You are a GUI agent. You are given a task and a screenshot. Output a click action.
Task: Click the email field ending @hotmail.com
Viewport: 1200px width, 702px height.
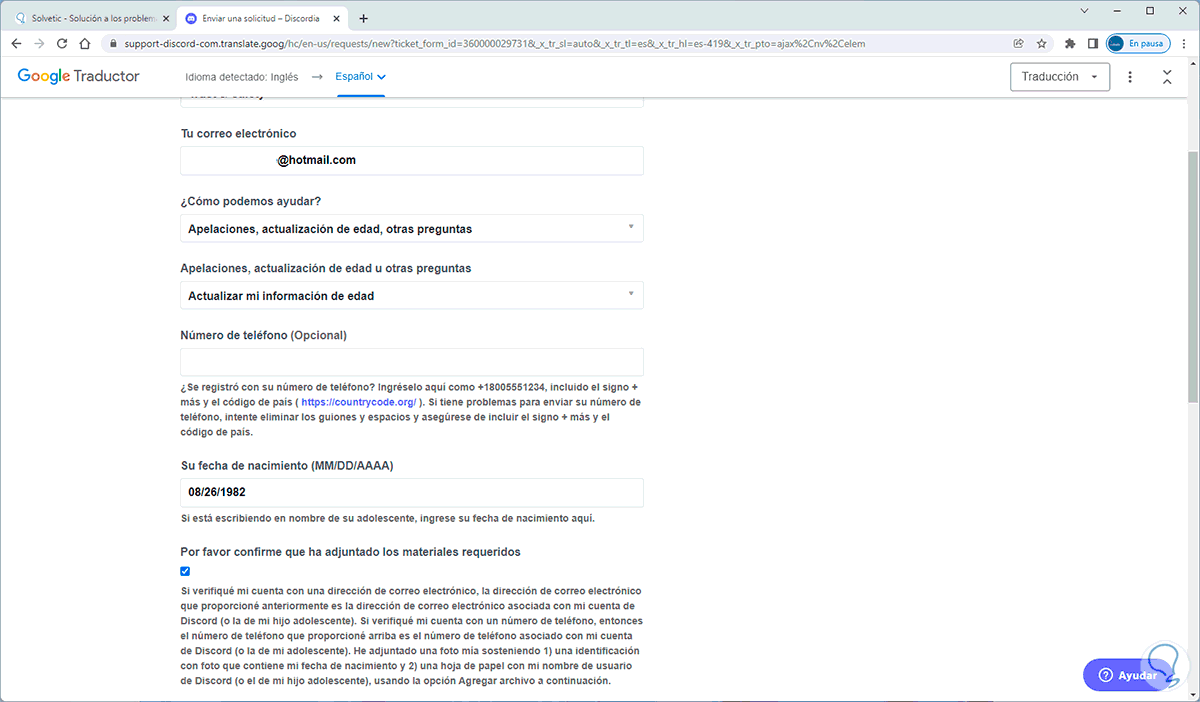tap(412, 161)
